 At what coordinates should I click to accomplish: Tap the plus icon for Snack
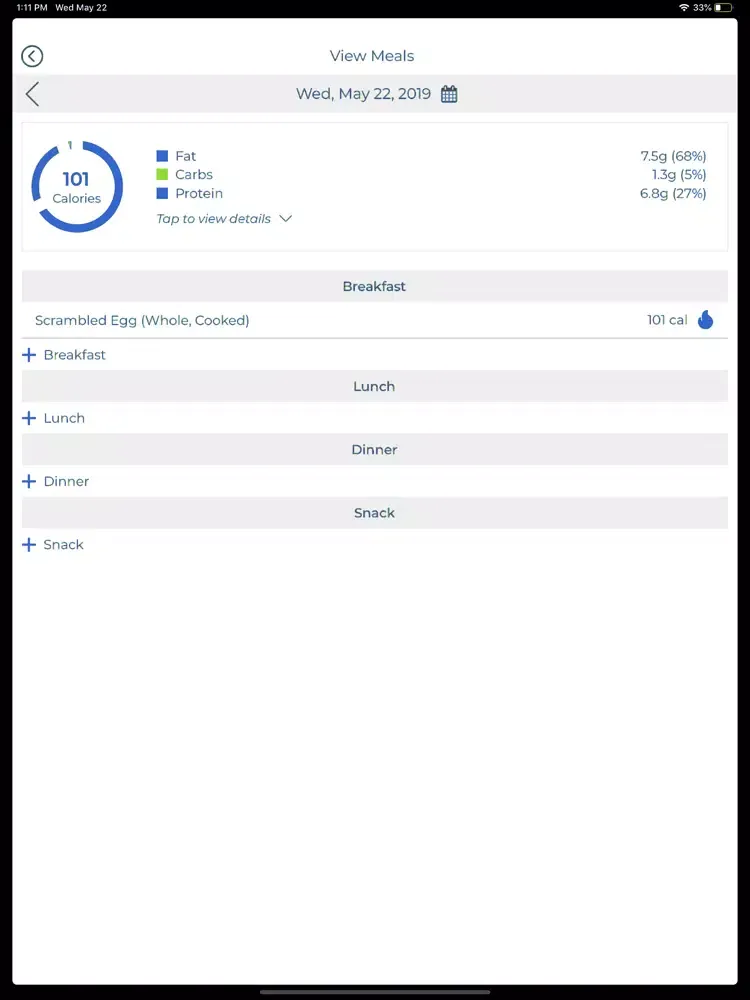click(x=29, y=544)
